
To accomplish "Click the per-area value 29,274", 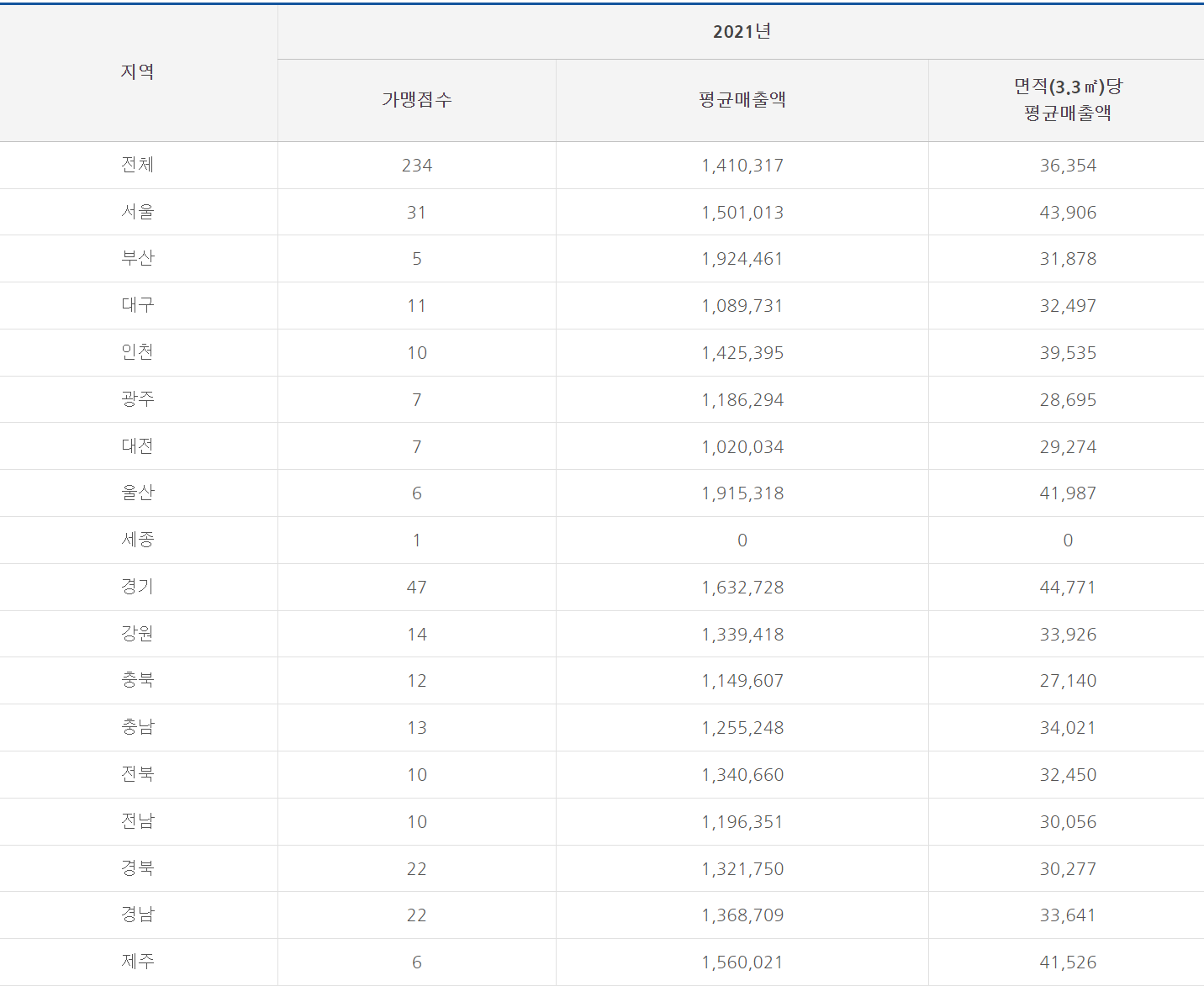I will coord(1068,447).
